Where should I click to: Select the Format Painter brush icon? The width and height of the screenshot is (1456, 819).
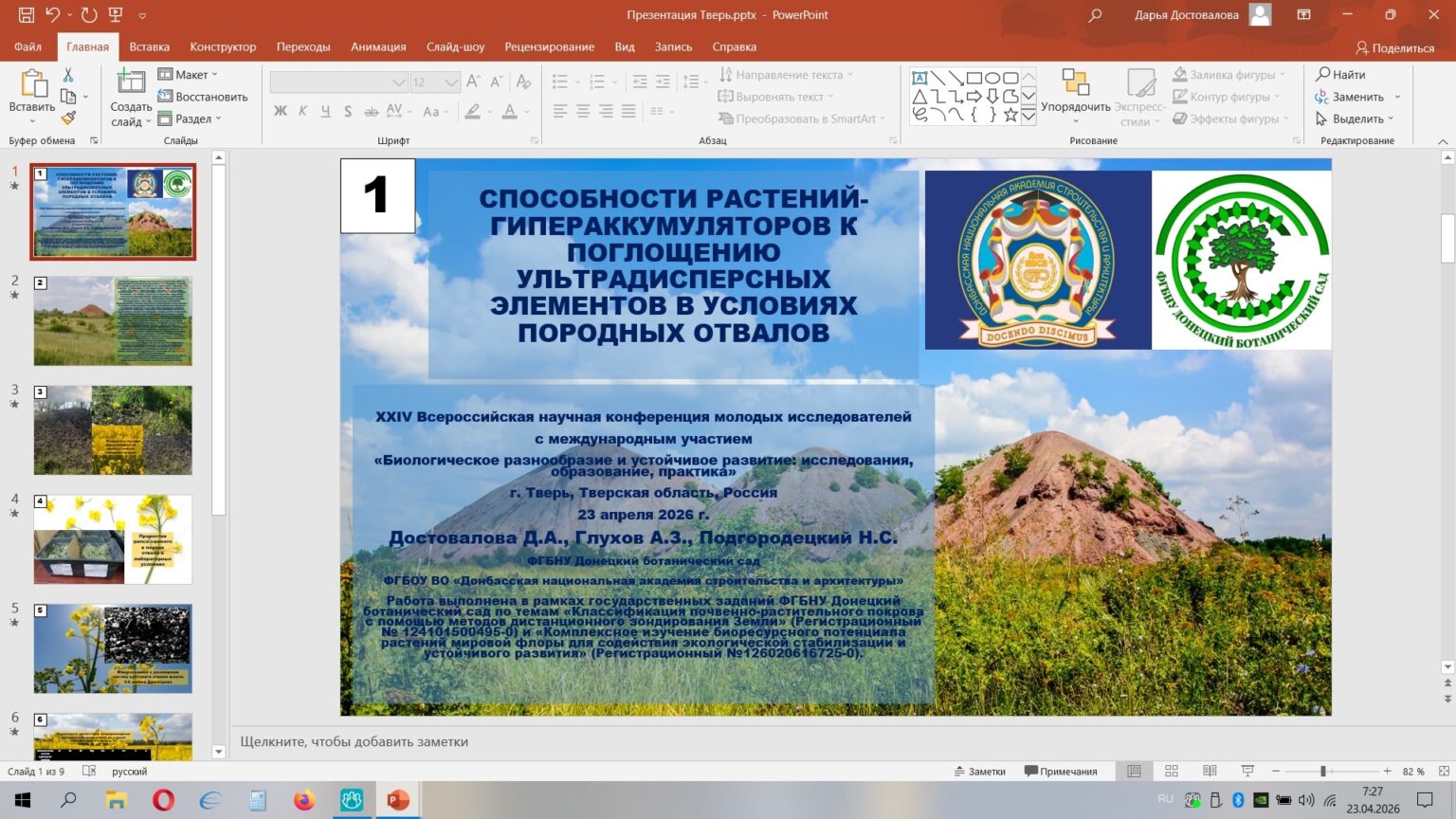(x=68, y=118)
